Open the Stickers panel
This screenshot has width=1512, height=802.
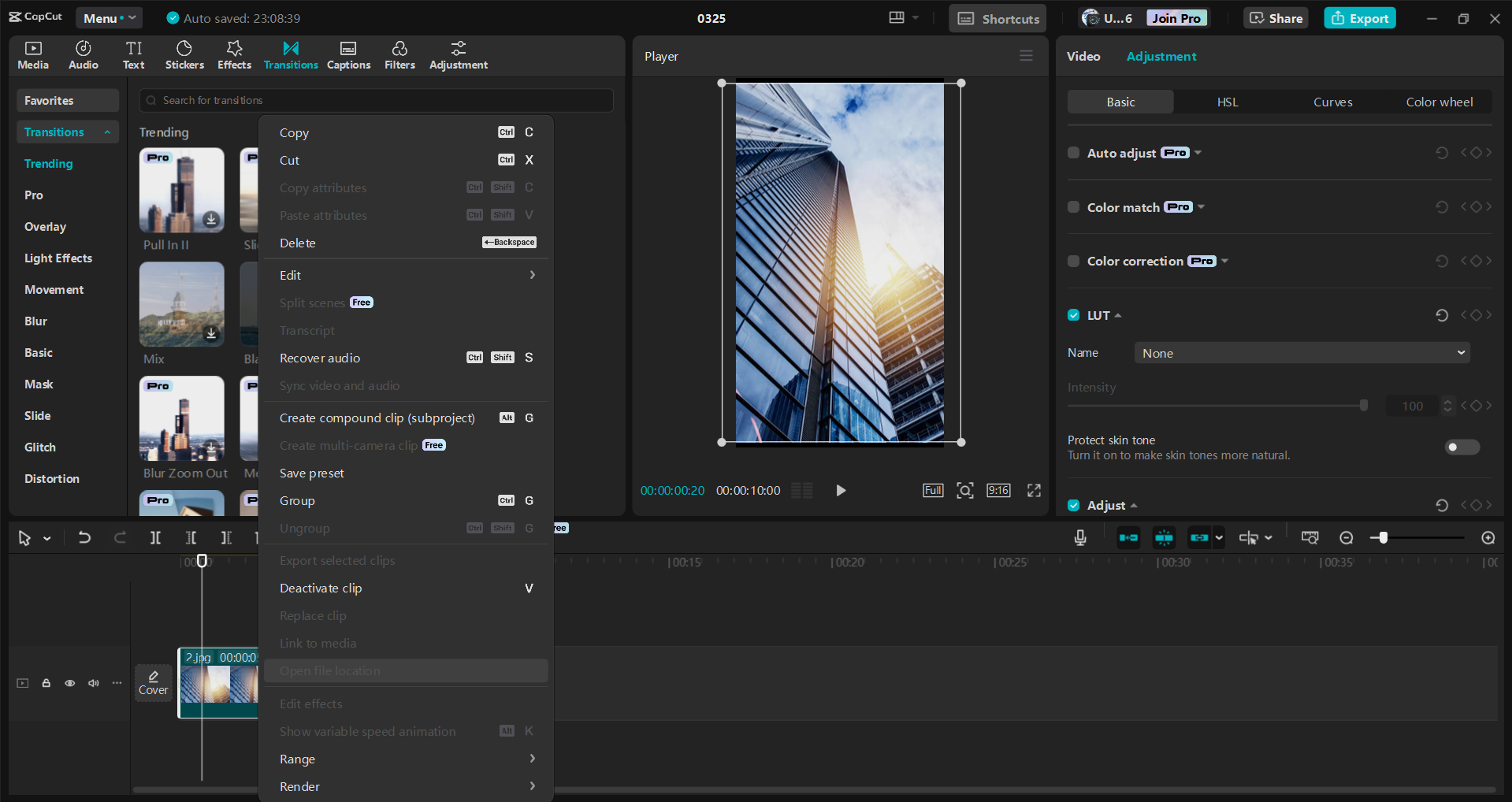(x=184, y=54)
